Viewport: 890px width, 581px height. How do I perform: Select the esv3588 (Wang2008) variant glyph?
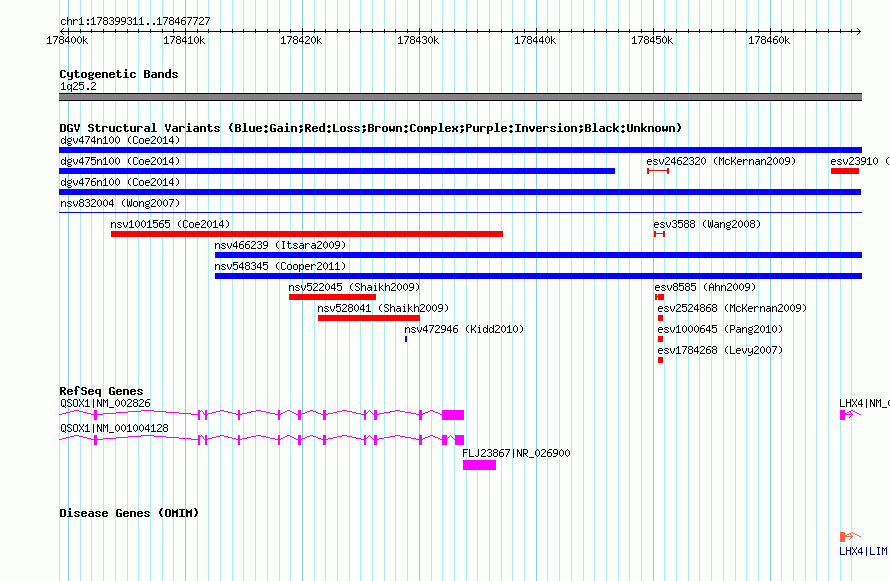pos(659,234)
